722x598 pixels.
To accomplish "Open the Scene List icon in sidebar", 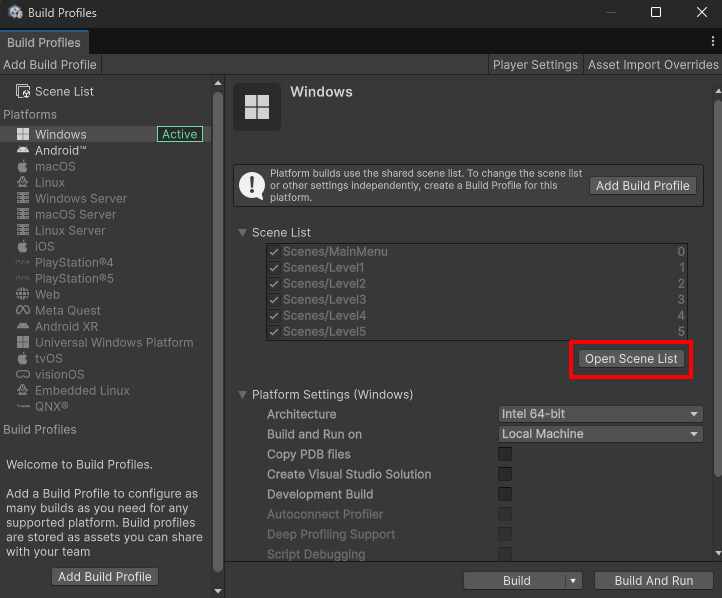I will point(23,91).
